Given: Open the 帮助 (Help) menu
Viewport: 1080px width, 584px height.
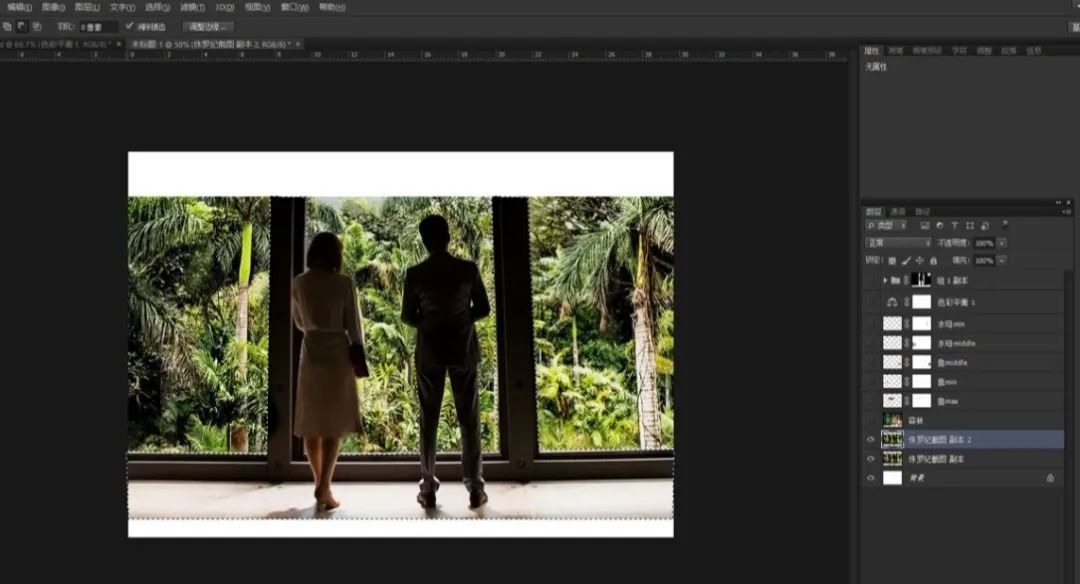Looking at the screenshot, I should (332, 8).
